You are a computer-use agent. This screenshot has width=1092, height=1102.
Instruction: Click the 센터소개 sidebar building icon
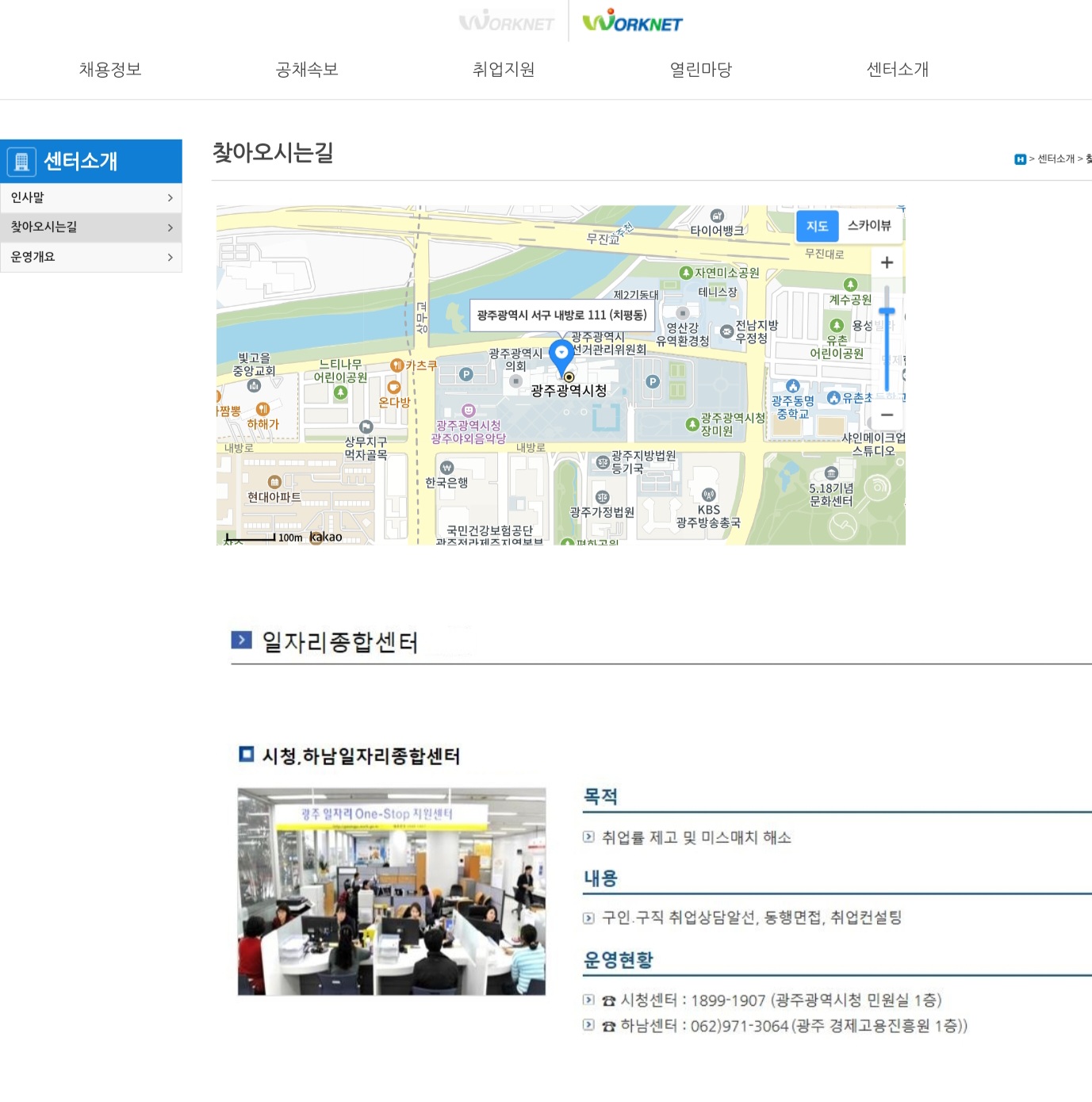point(21,162)
